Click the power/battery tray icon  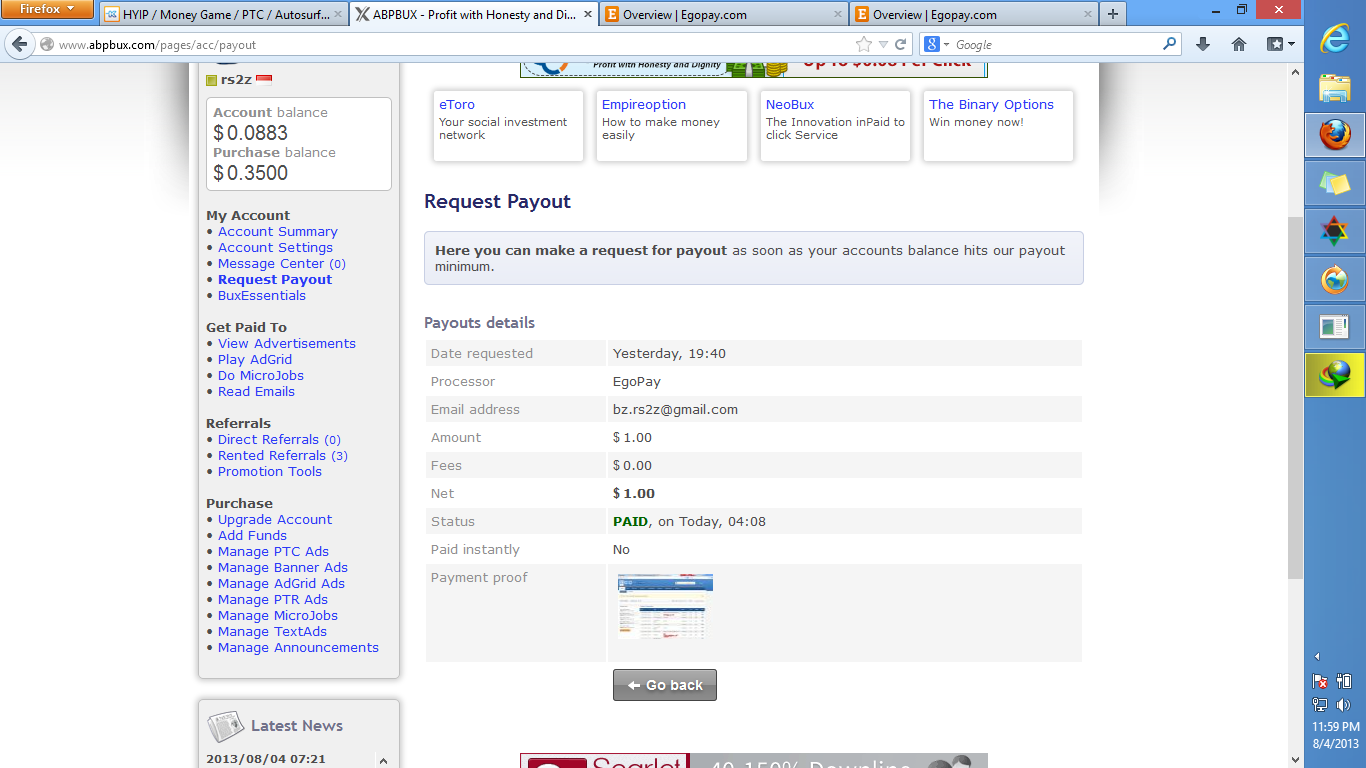tap(1344, 681)
